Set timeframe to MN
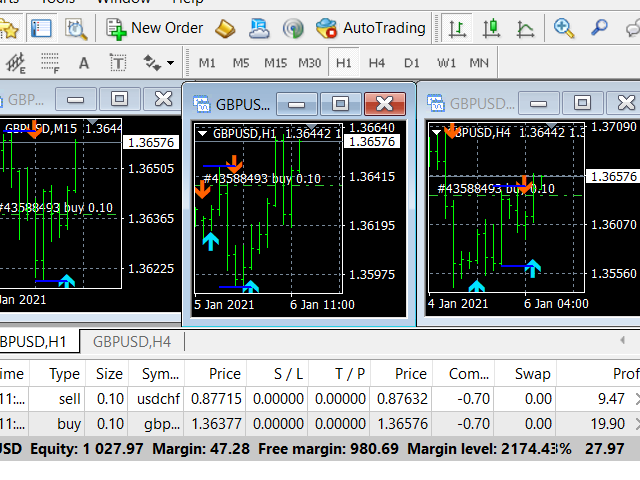The height and width of the screenshot is (480, 640). coord(479,63)
